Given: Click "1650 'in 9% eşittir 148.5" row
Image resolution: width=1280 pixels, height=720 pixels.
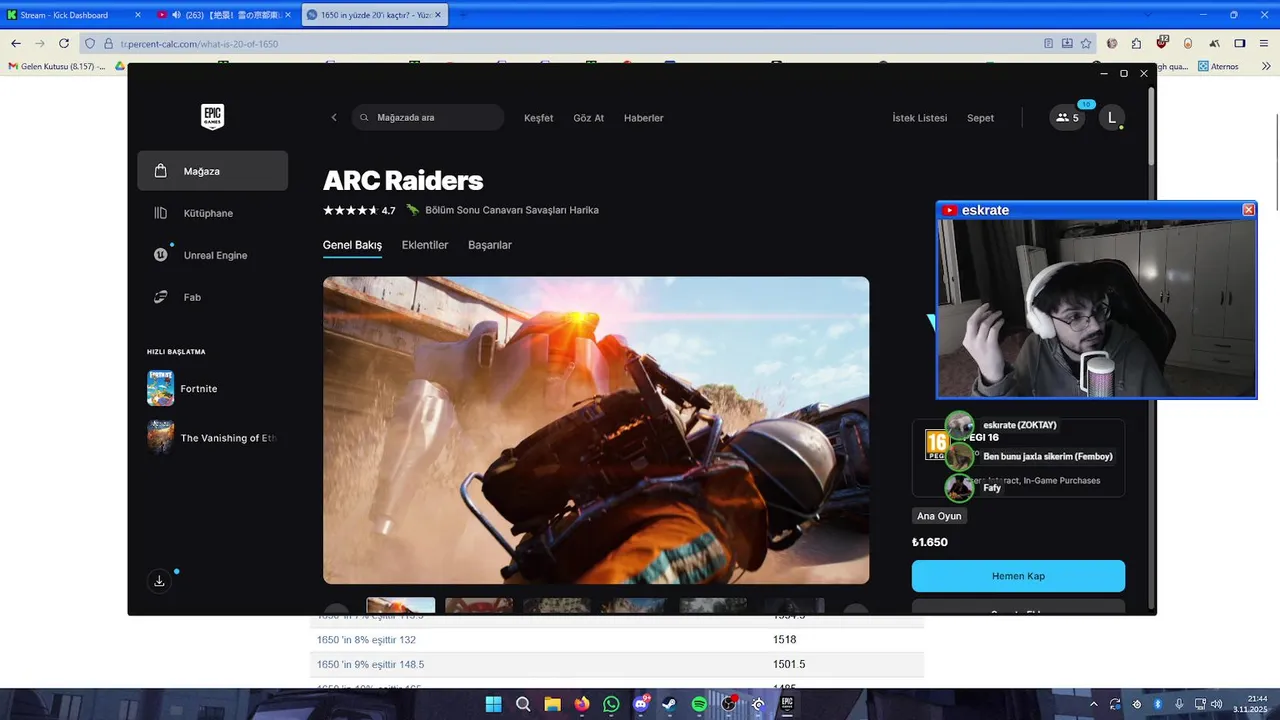Looking at the screenshot, I should [x=617, y=664].
